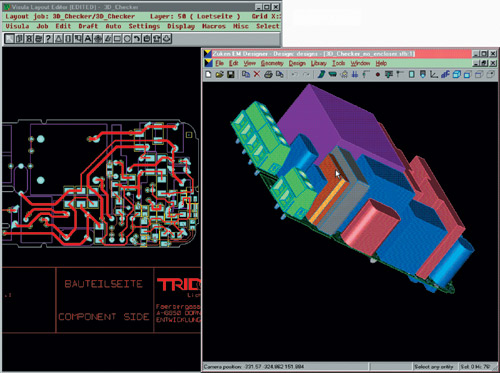Open the Window menu in EM Designer
500x373 pixels.
(360, 63)
